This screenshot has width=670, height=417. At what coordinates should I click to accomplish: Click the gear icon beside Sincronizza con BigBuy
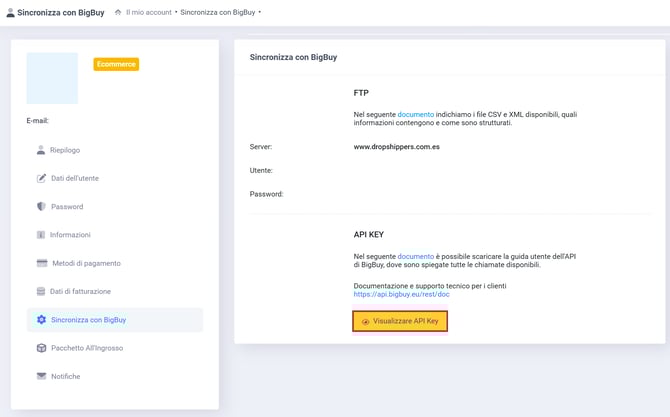41,320
